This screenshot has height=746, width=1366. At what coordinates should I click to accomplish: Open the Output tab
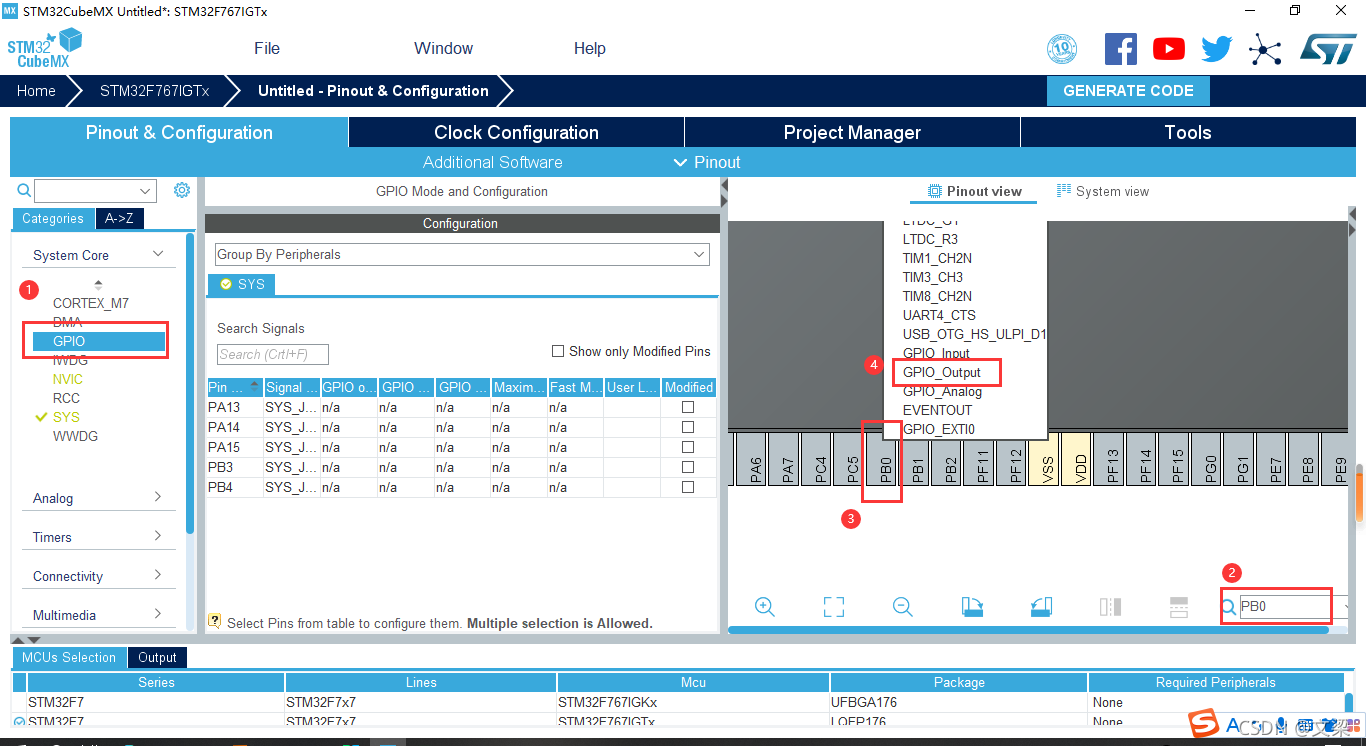[x=157, y=657]
